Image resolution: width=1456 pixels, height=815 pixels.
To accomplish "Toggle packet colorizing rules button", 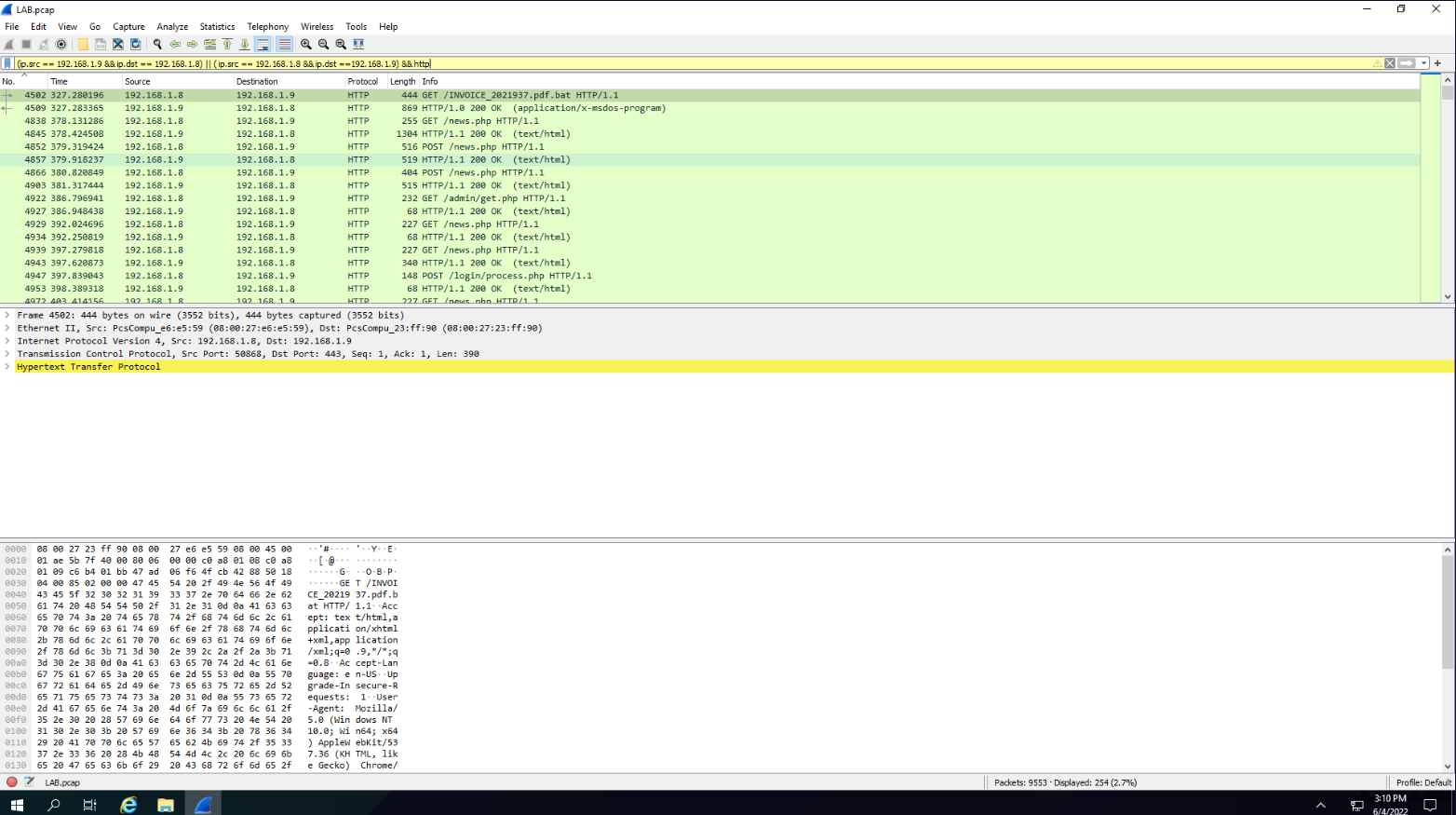I will coord(284,44).
